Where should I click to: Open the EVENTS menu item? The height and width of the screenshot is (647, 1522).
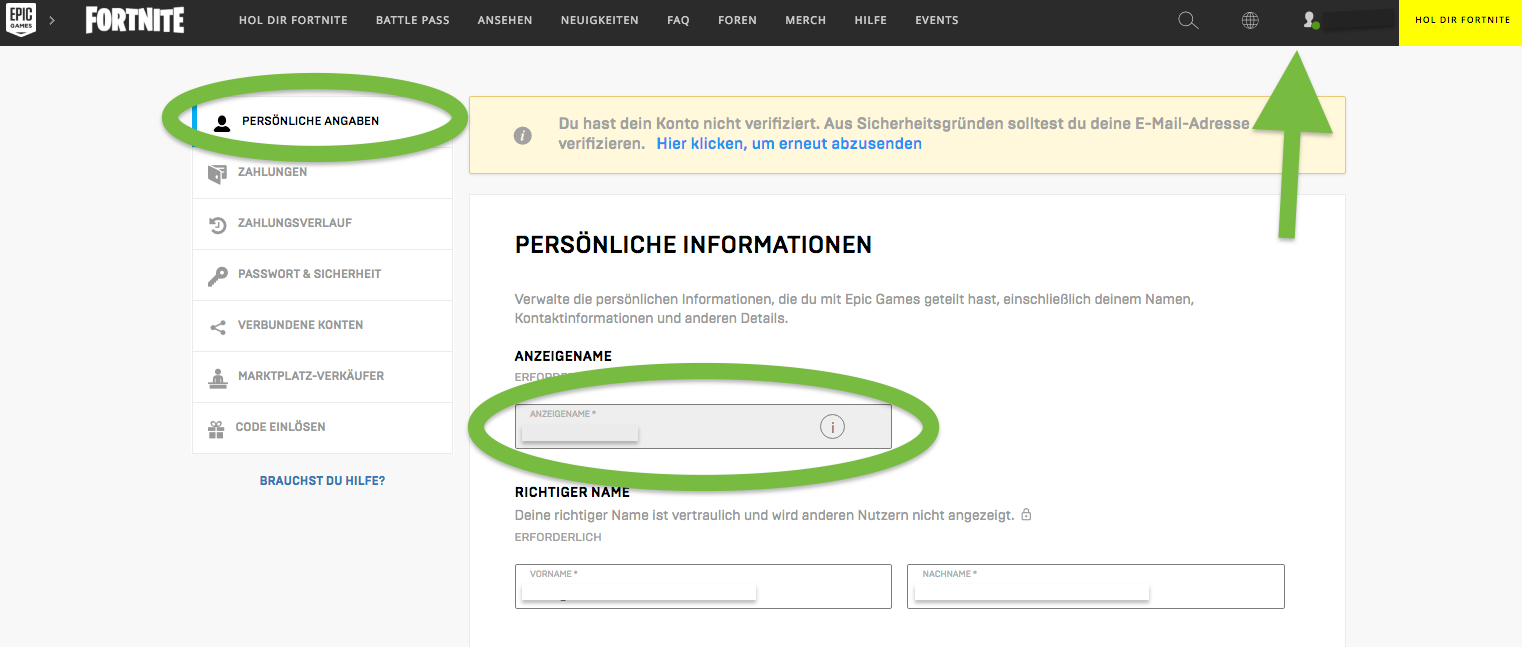pyautogui.click(x=937, y=20)
